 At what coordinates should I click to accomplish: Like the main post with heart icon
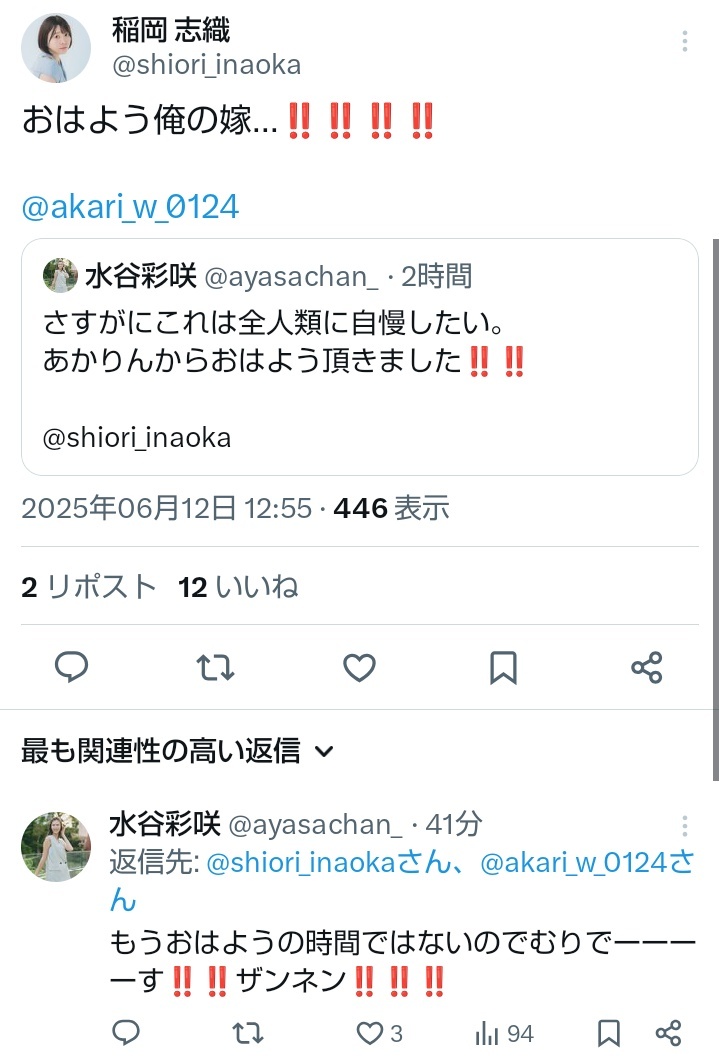pos(359,667)
